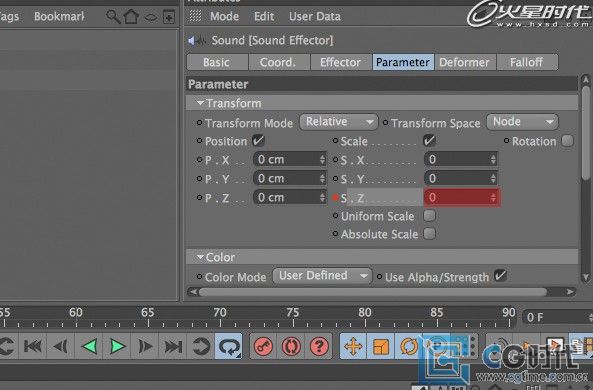Image resolution: width=593 pixels, height=390 pixels.
Task: Play animation backwards
Action: point(89,346)
